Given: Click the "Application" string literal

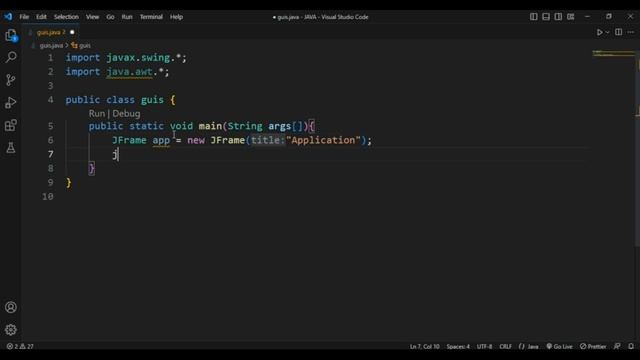Looking at the screenshot, I should (x=323, y=140).
